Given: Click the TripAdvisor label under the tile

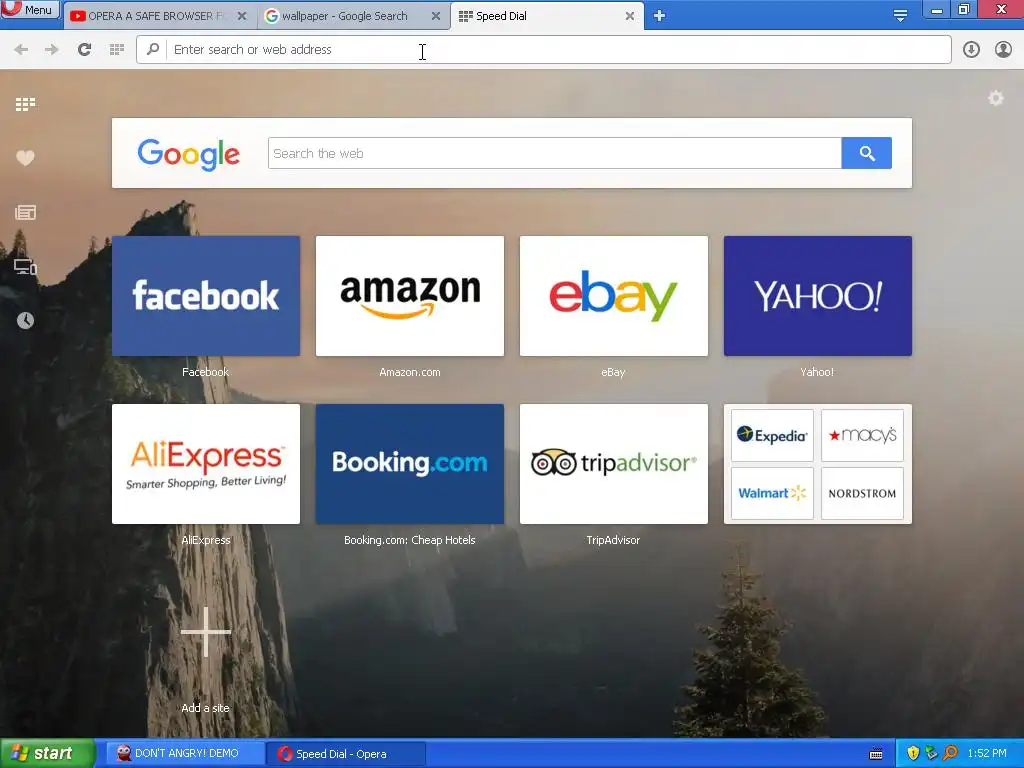Looking at the screenshot, I should (x=613, y=540).
